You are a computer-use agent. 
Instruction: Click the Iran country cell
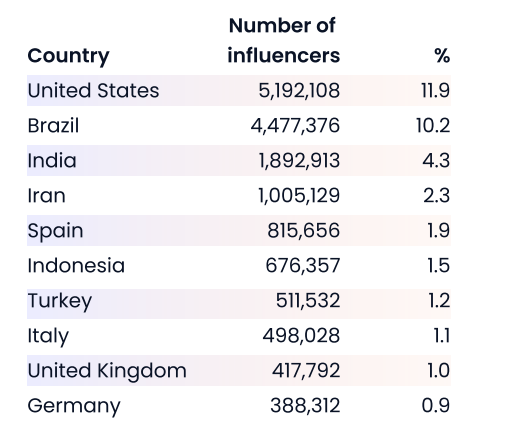click(46, 196)
